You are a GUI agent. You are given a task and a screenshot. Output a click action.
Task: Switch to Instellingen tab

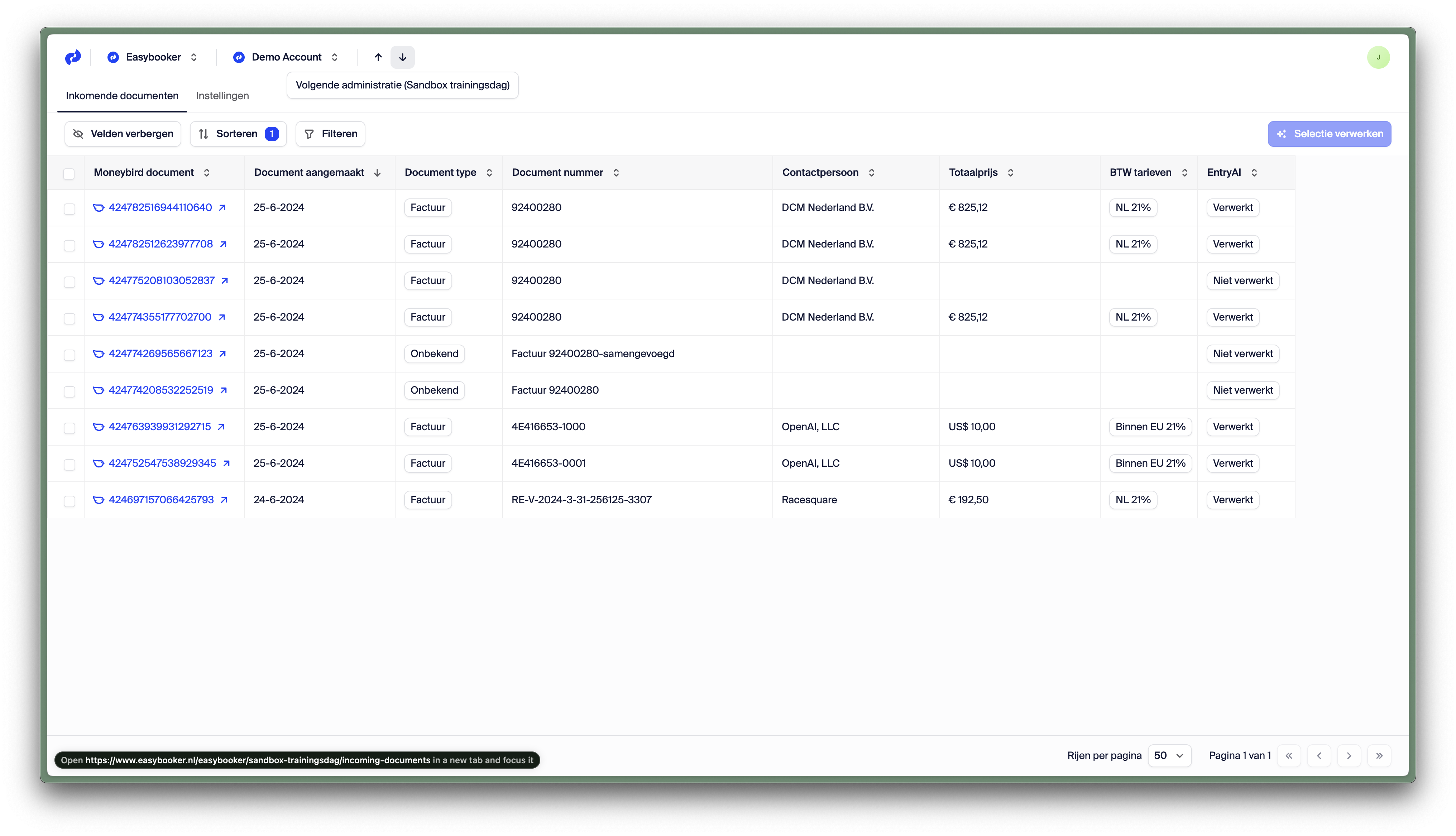tap(222, 96)
